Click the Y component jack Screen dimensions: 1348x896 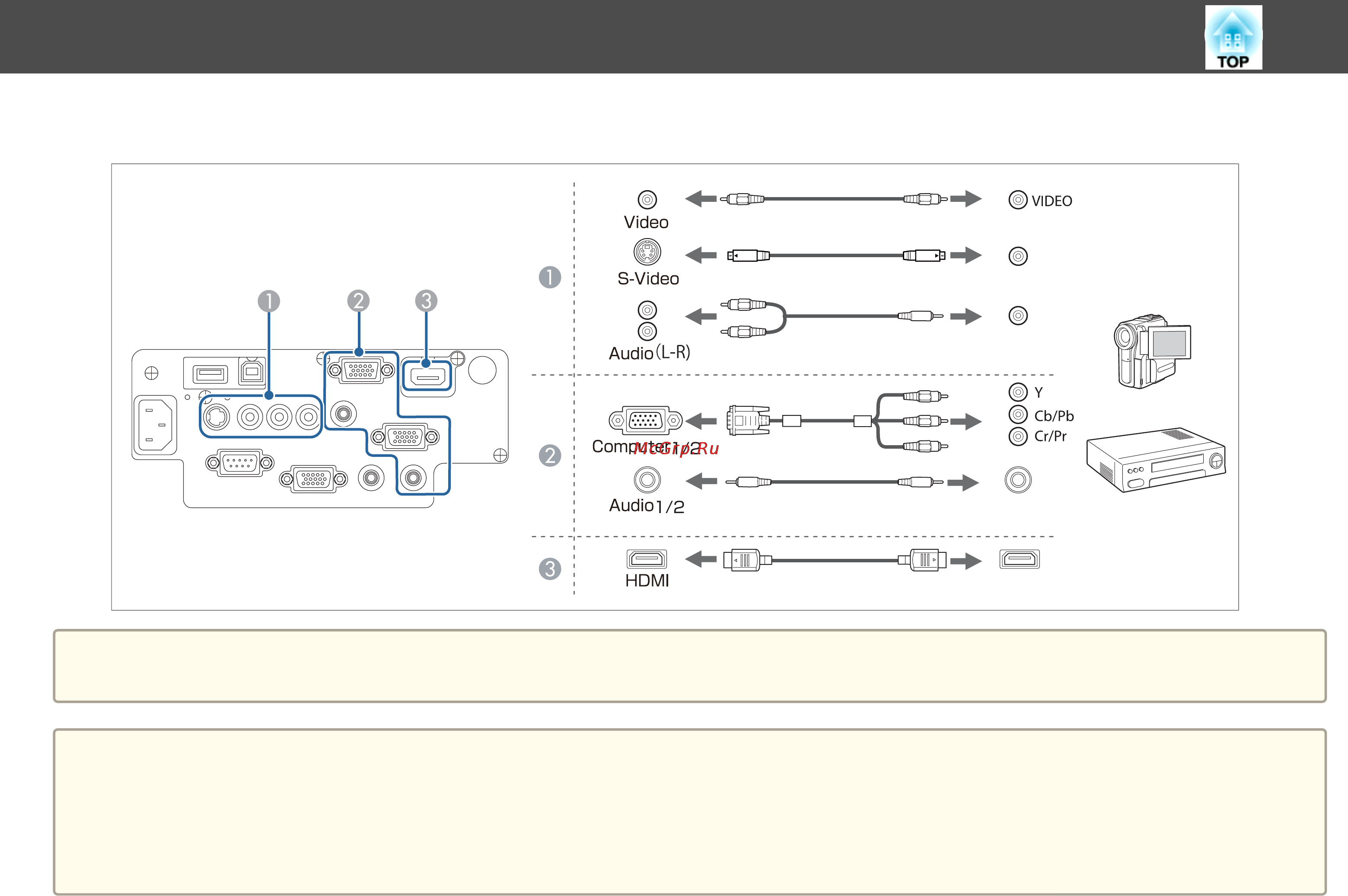click(1018, 392)
